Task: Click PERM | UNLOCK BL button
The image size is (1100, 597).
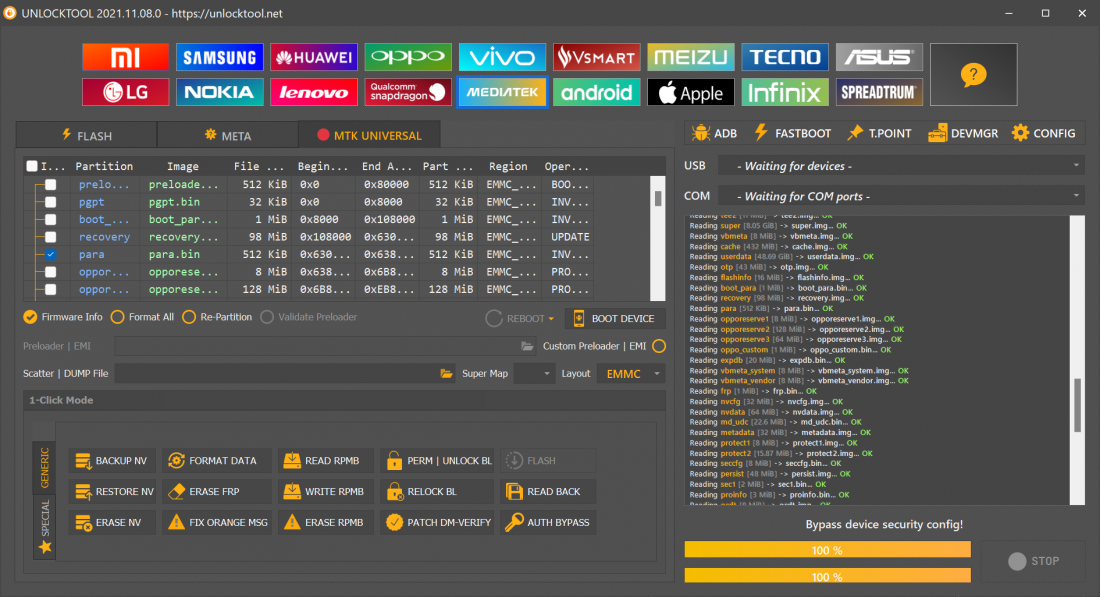Action: click(438, 461)
